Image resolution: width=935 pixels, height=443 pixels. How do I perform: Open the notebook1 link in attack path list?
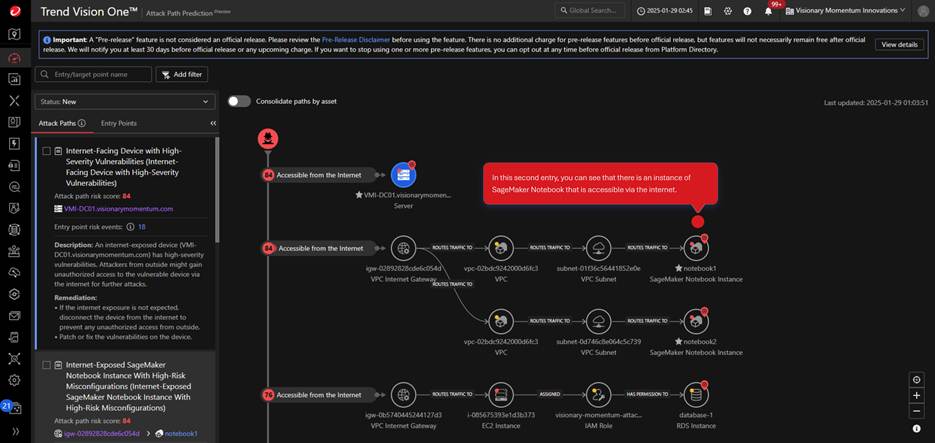[181, 433]
